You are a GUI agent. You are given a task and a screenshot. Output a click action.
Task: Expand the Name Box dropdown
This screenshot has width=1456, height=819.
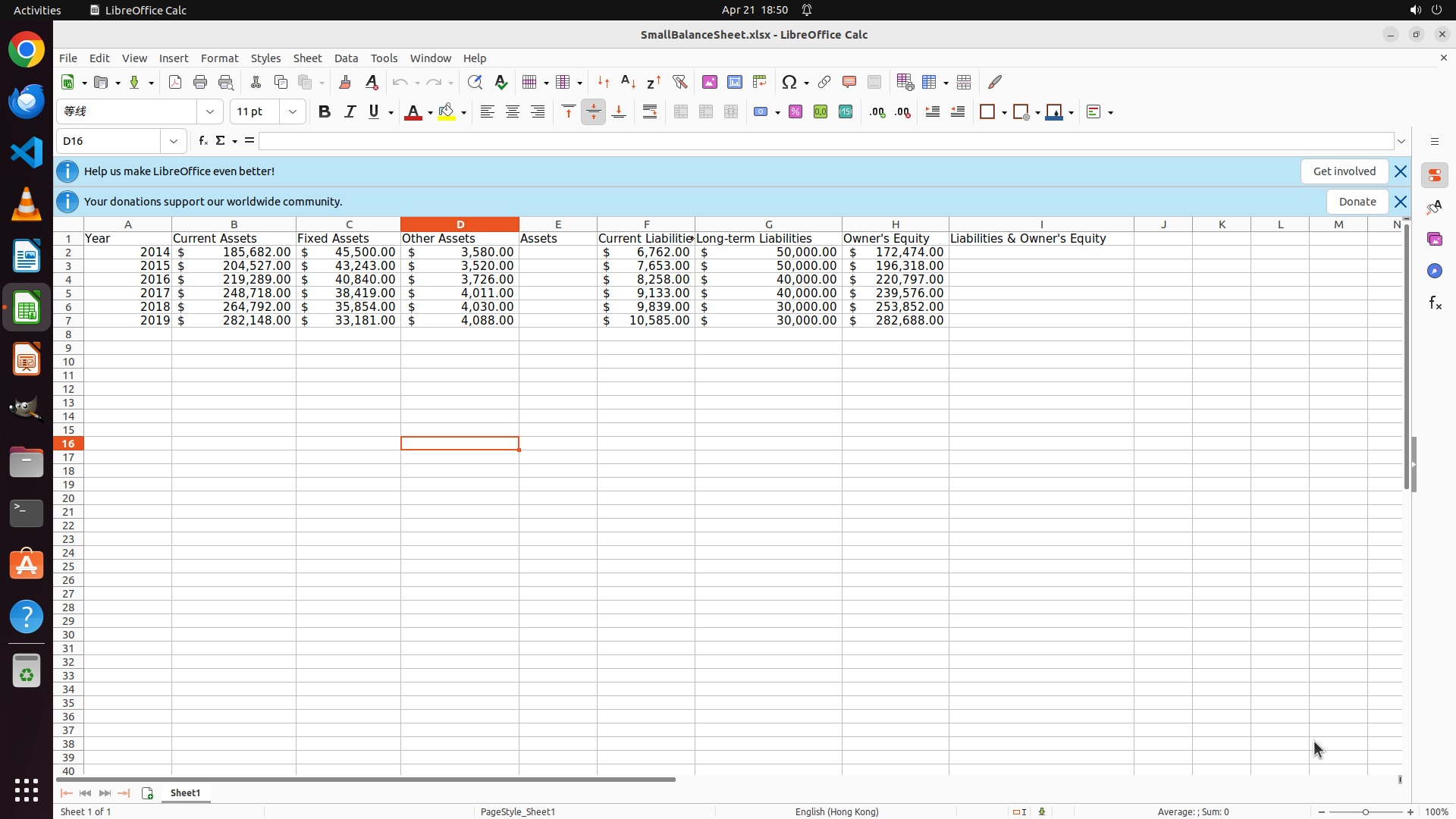(x=174, y=141)
